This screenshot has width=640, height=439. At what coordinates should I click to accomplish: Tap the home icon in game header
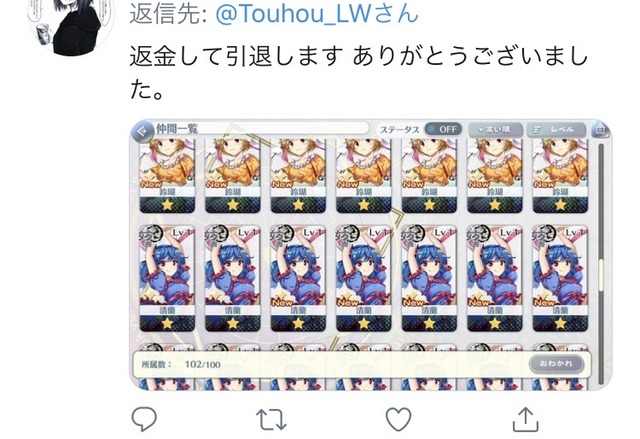click(600, 130)
